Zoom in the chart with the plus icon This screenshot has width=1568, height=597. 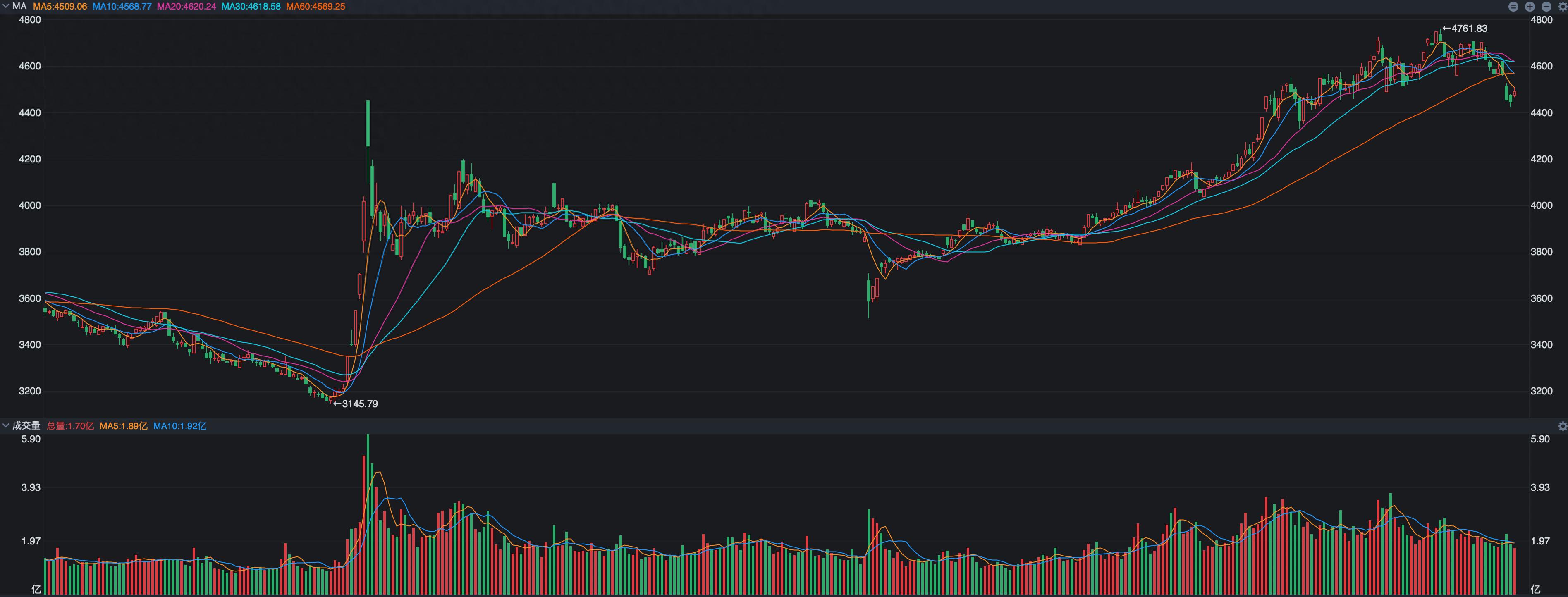click(x=1530, y=7)
